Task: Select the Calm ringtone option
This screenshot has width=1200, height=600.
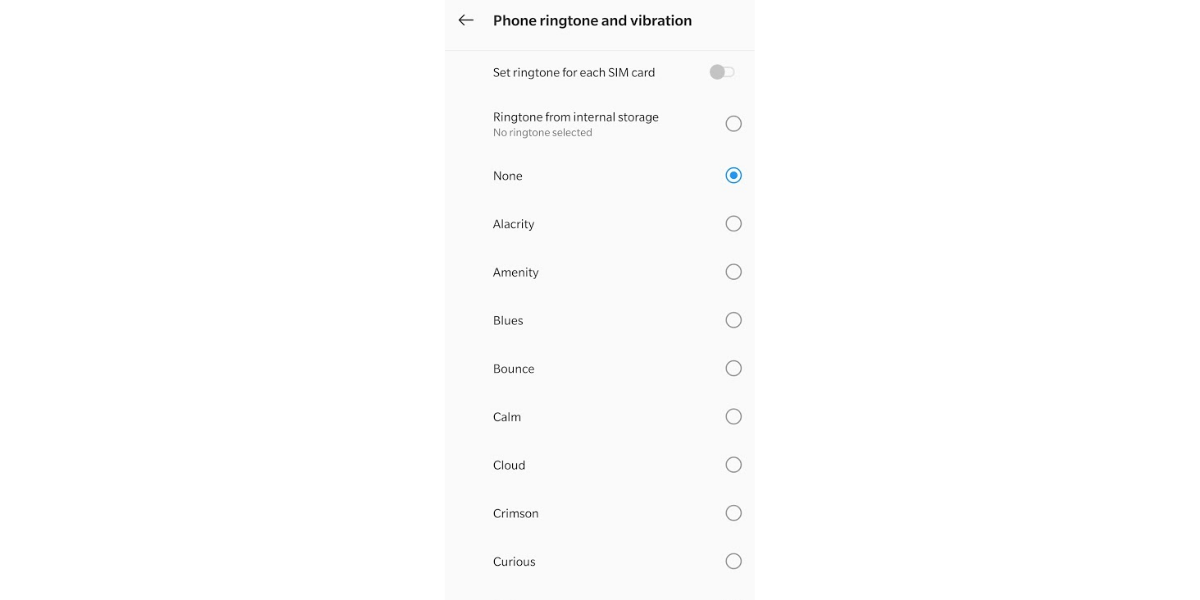Action: (733, 416)
